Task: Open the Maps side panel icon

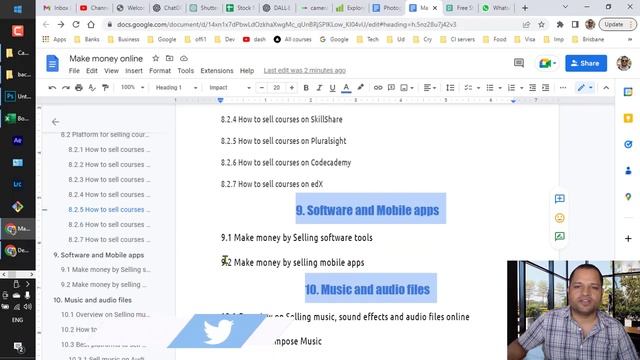Action: click(628, 197)
